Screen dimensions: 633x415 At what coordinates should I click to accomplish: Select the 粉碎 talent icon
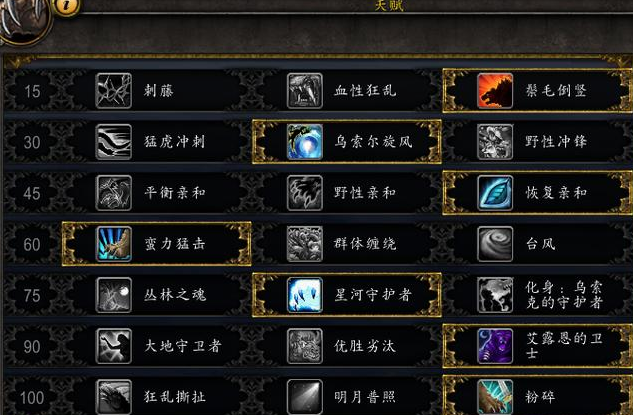[495, 397]
